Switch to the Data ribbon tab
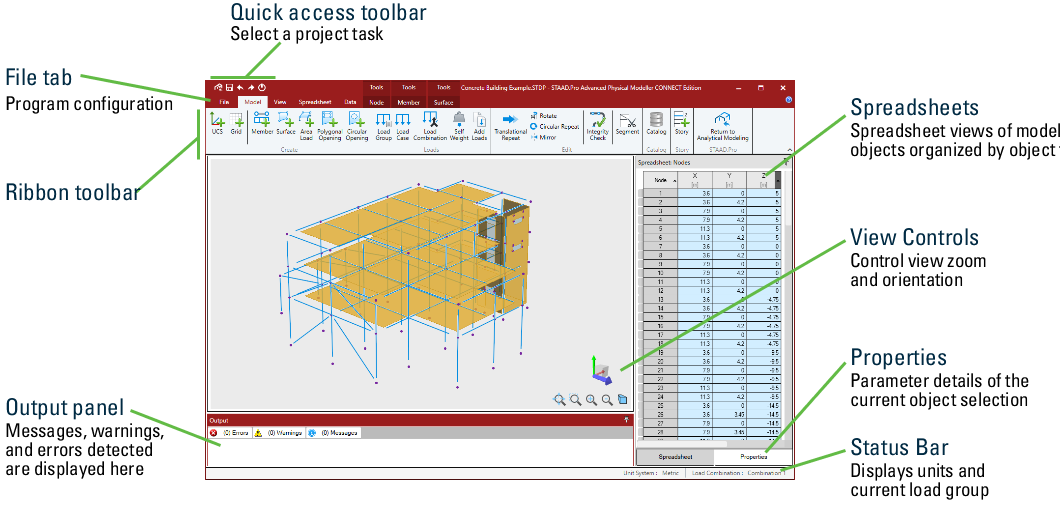Image resolution: width=1060 pixels, height=505 pixels. tap(350, 102)
